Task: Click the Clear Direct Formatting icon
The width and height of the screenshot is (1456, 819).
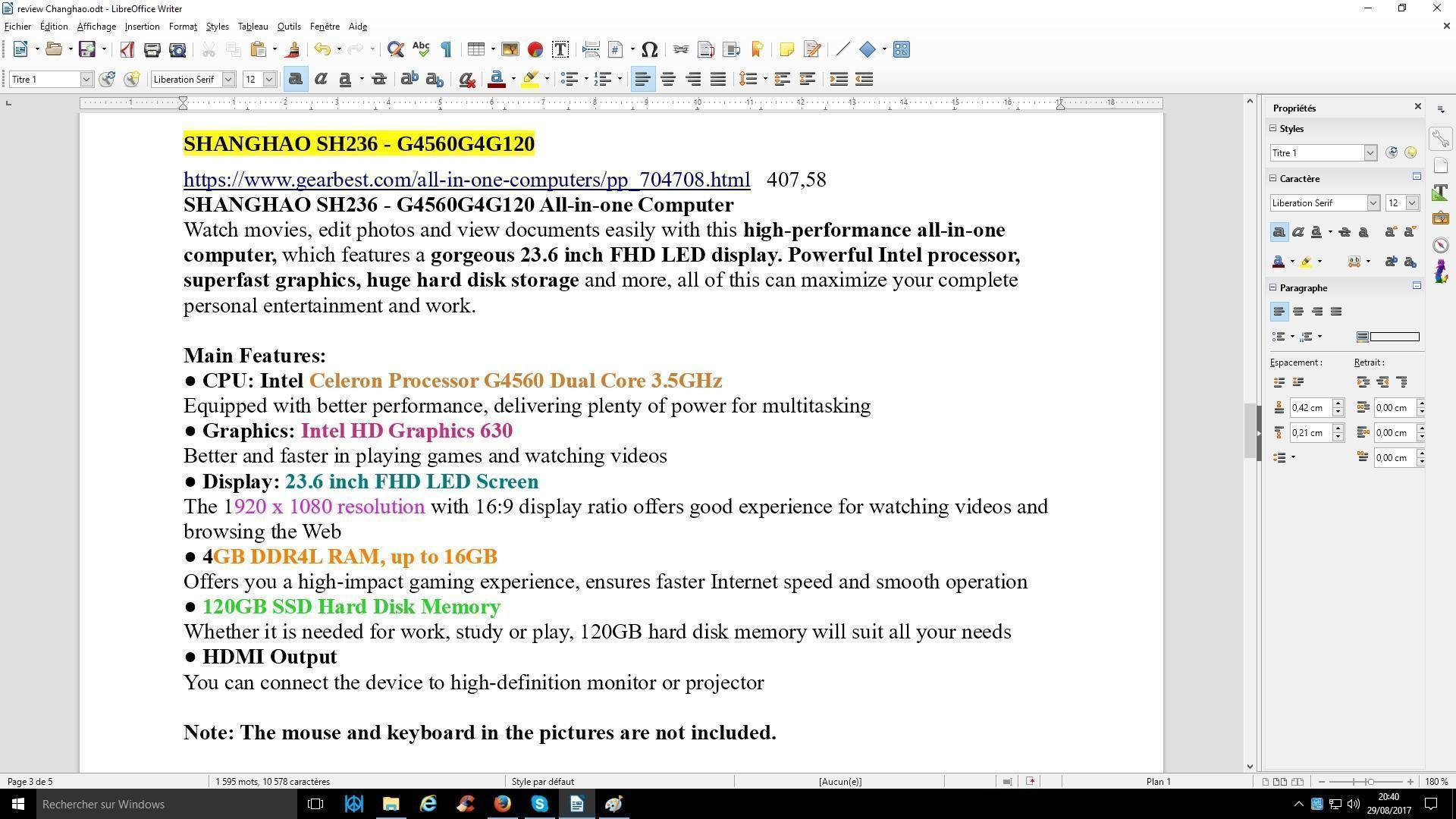Action: (x=467, y=80)
